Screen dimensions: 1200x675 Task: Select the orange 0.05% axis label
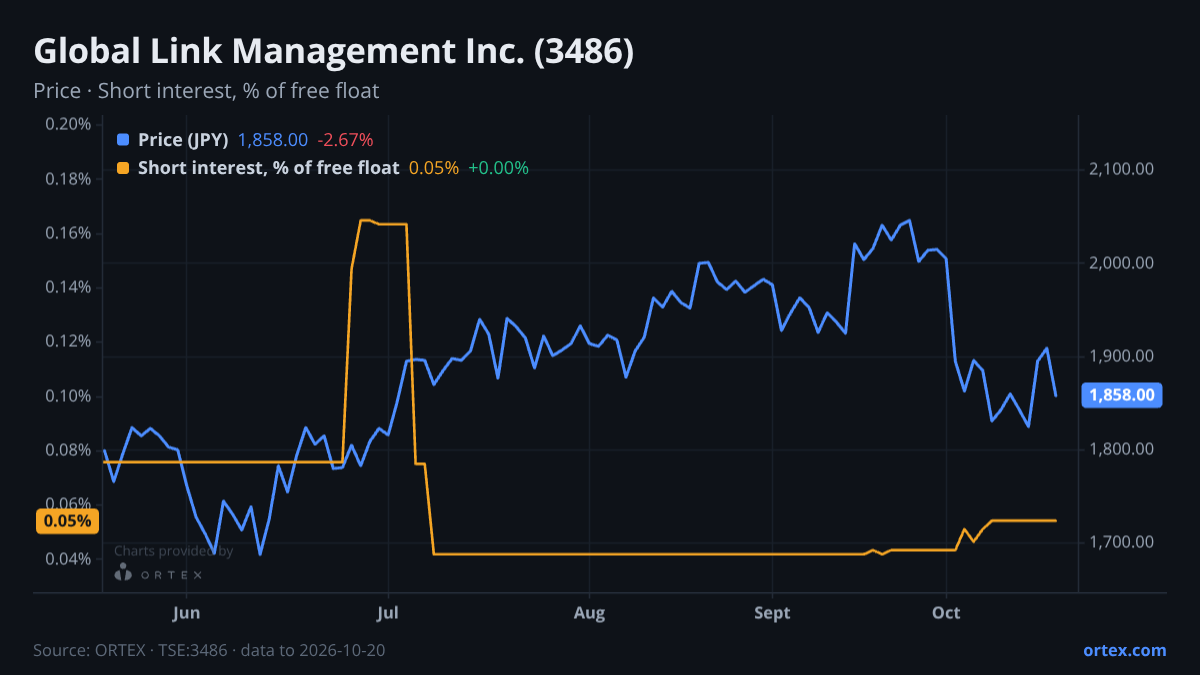(x=67, y=521)
